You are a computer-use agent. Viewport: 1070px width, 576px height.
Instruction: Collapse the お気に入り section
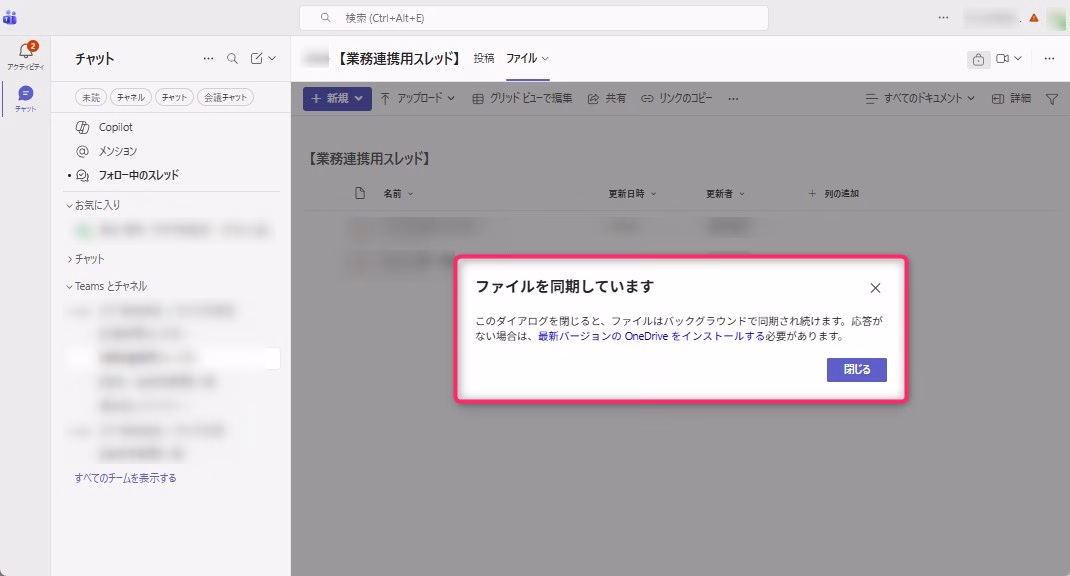92,205
